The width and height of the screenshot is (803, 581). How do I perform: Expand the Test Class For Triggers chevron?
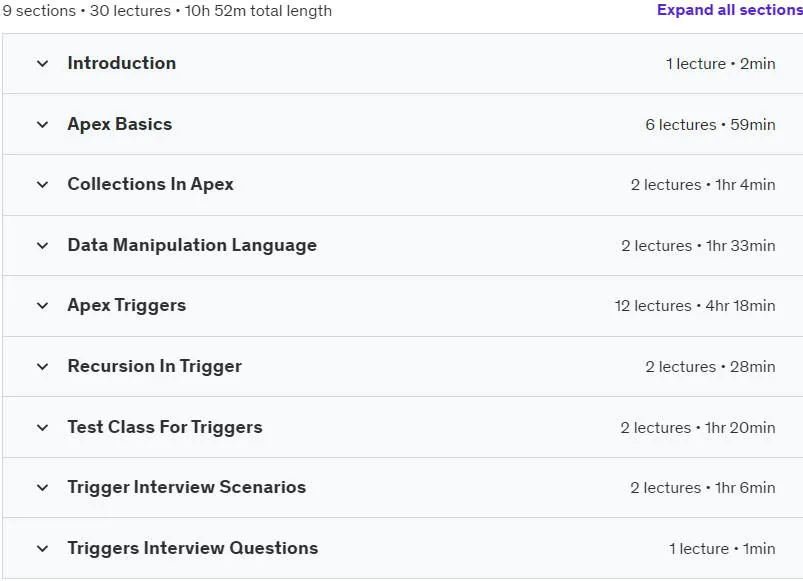(x=43, y=427)
